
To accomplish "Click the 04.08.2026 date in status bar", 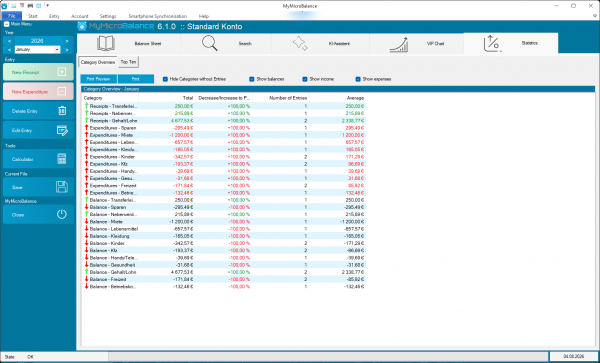I will tap(574, 356).
